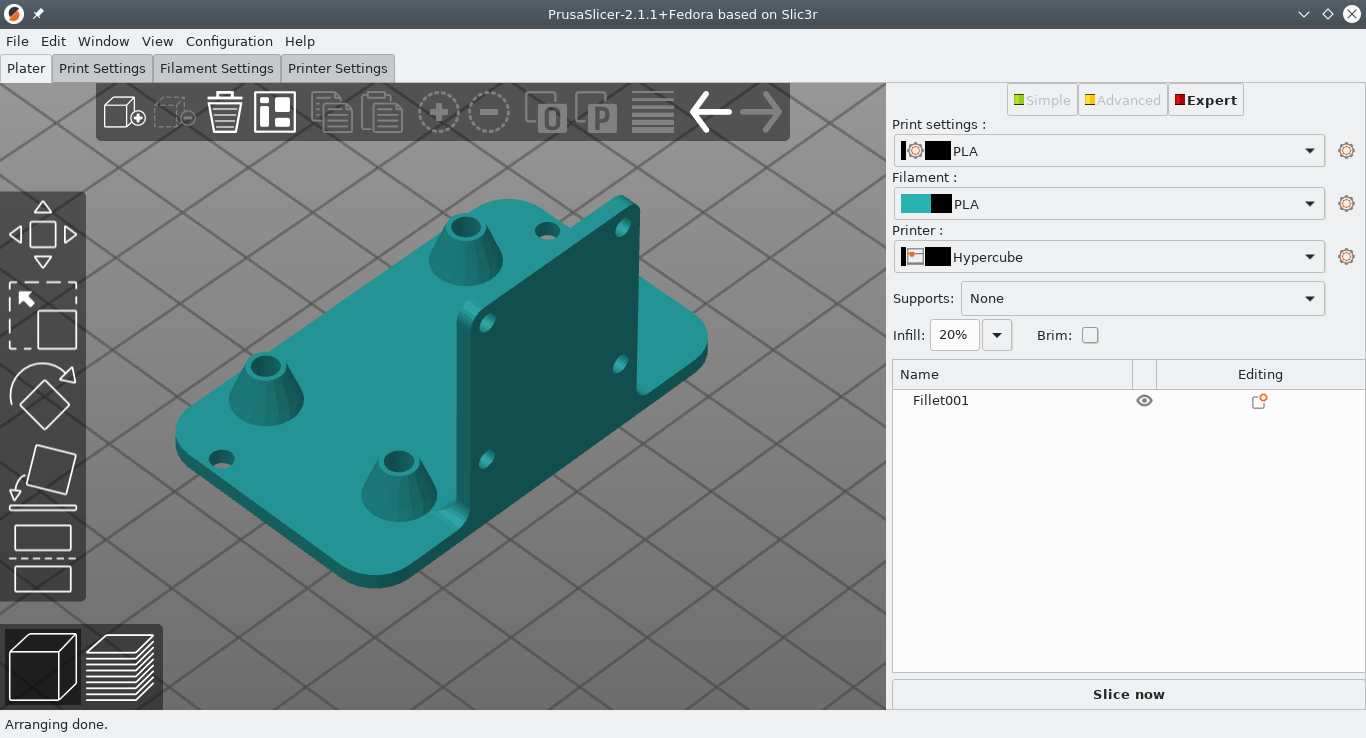Open the variable layer height editing tool
This screenshot has height=738, width=1366.
[x=653, y=112]
